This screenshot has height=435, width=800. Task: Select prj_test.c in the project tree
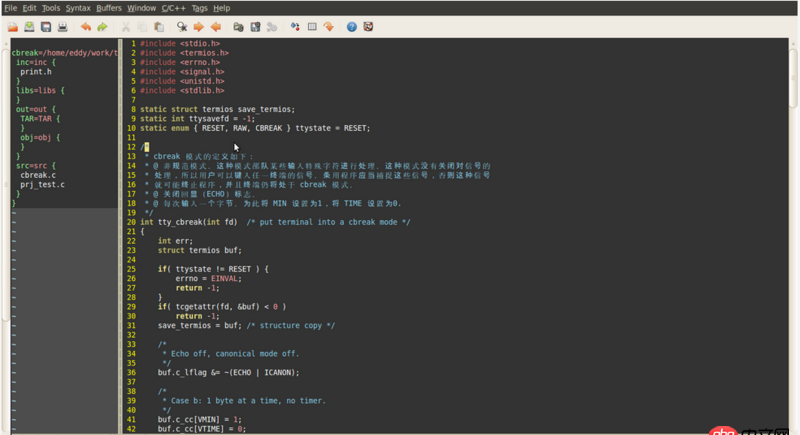point(42,185)
